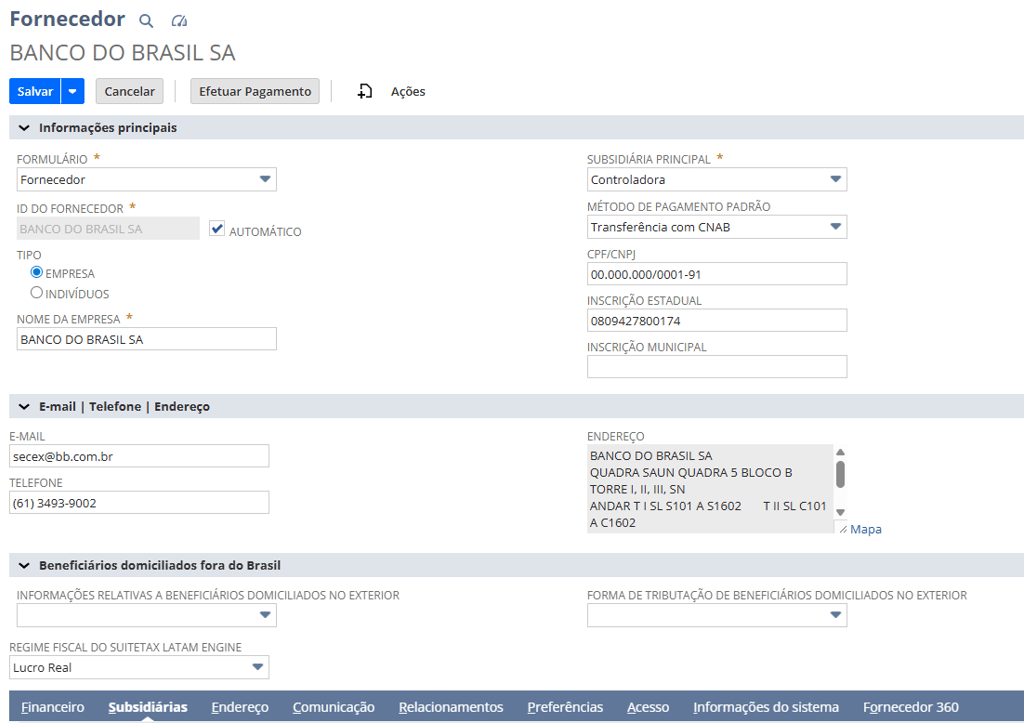The width and height of the screenshot is (1024, 723).
Task: Click inside the Endereço text area
Action: click(710, 489)
